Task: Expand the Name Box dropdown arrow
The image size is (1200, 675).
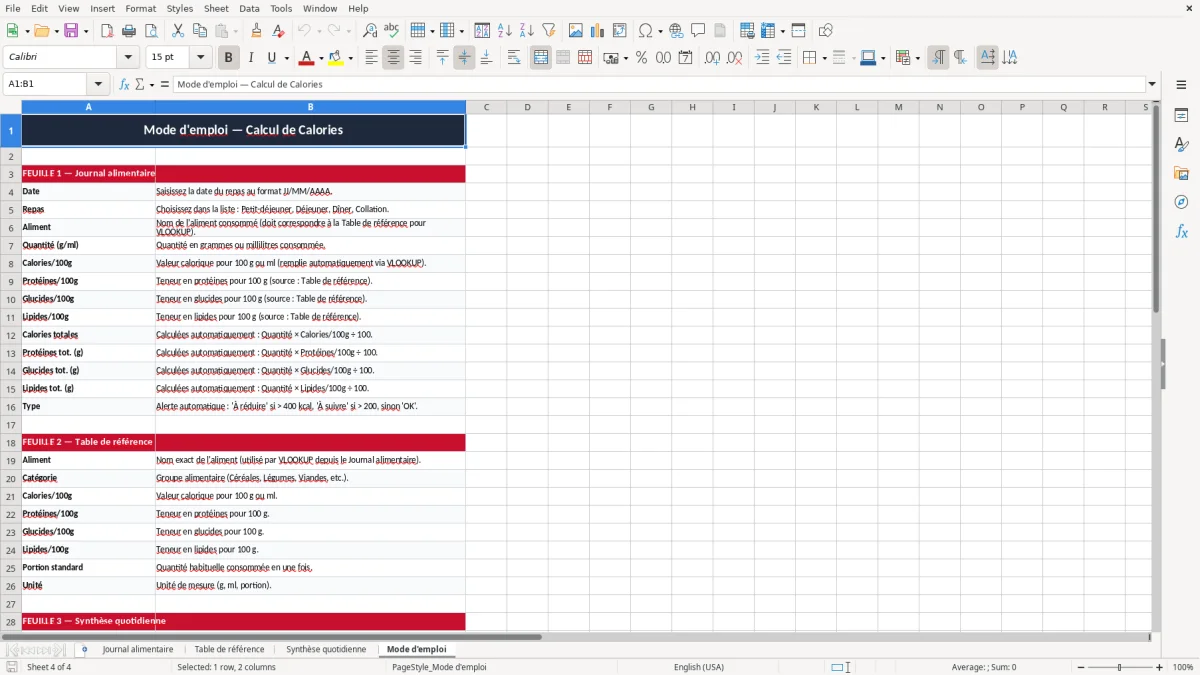Action: tap(98, 84)
